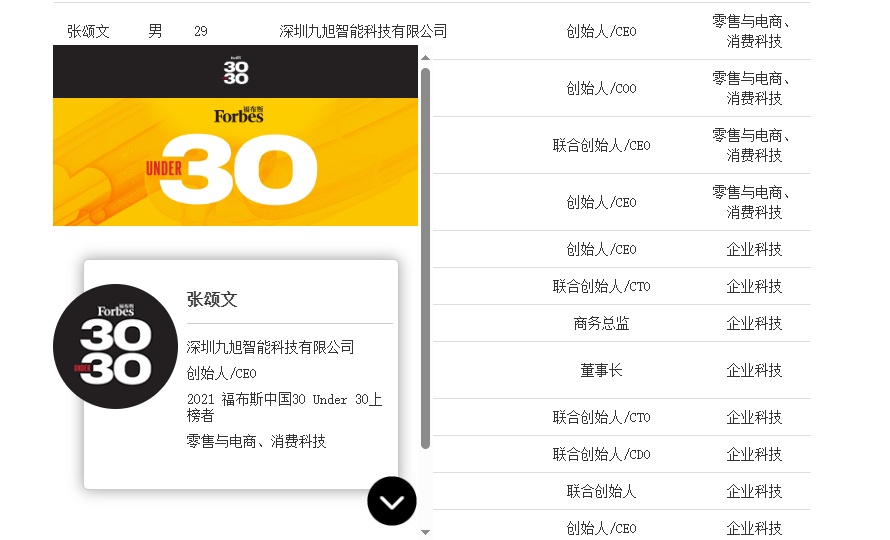The height and width of the screenshot is (540, 890).
Task: Click the gray vertical scrollbar thumb
Action: tap(426, 258)
